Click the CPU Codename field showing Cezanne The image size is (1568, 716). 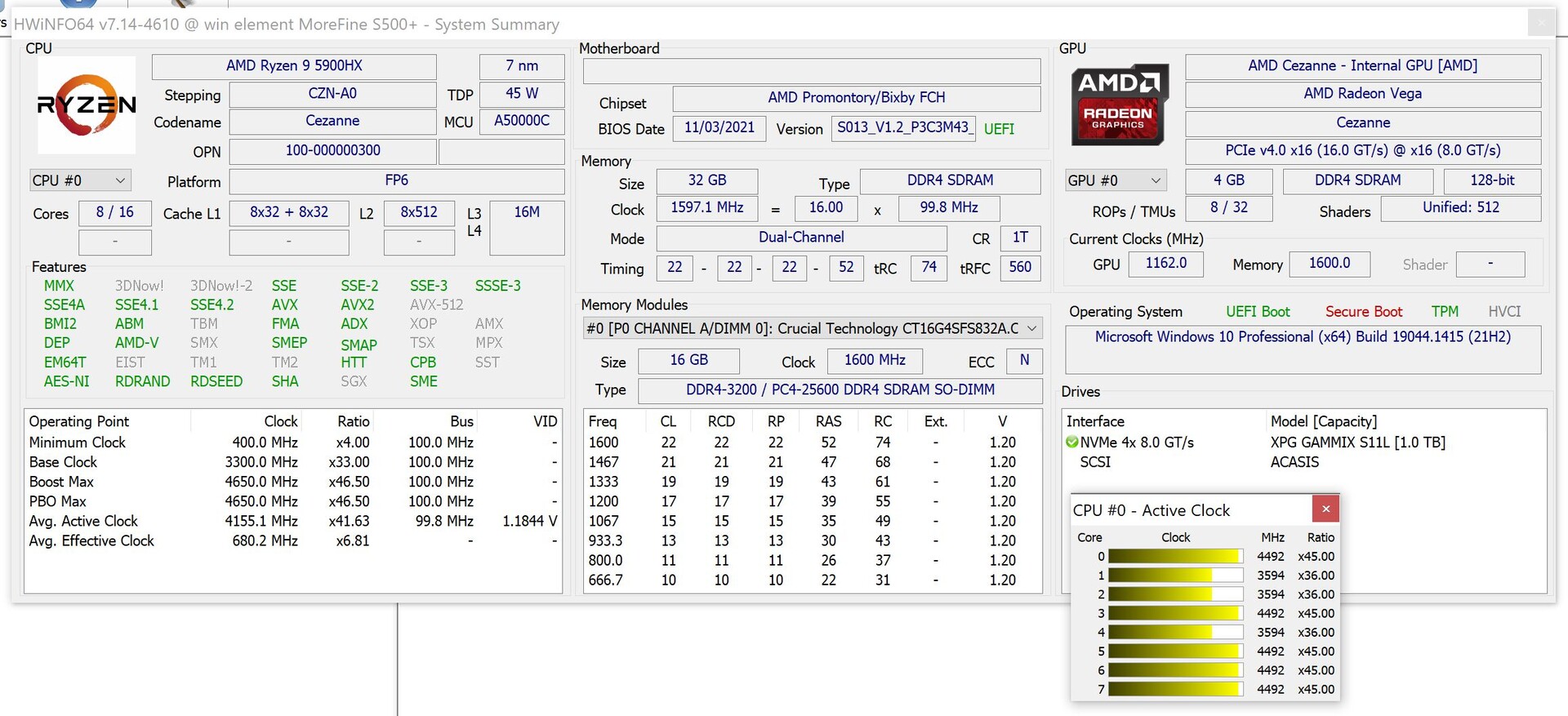pos(332,122)
